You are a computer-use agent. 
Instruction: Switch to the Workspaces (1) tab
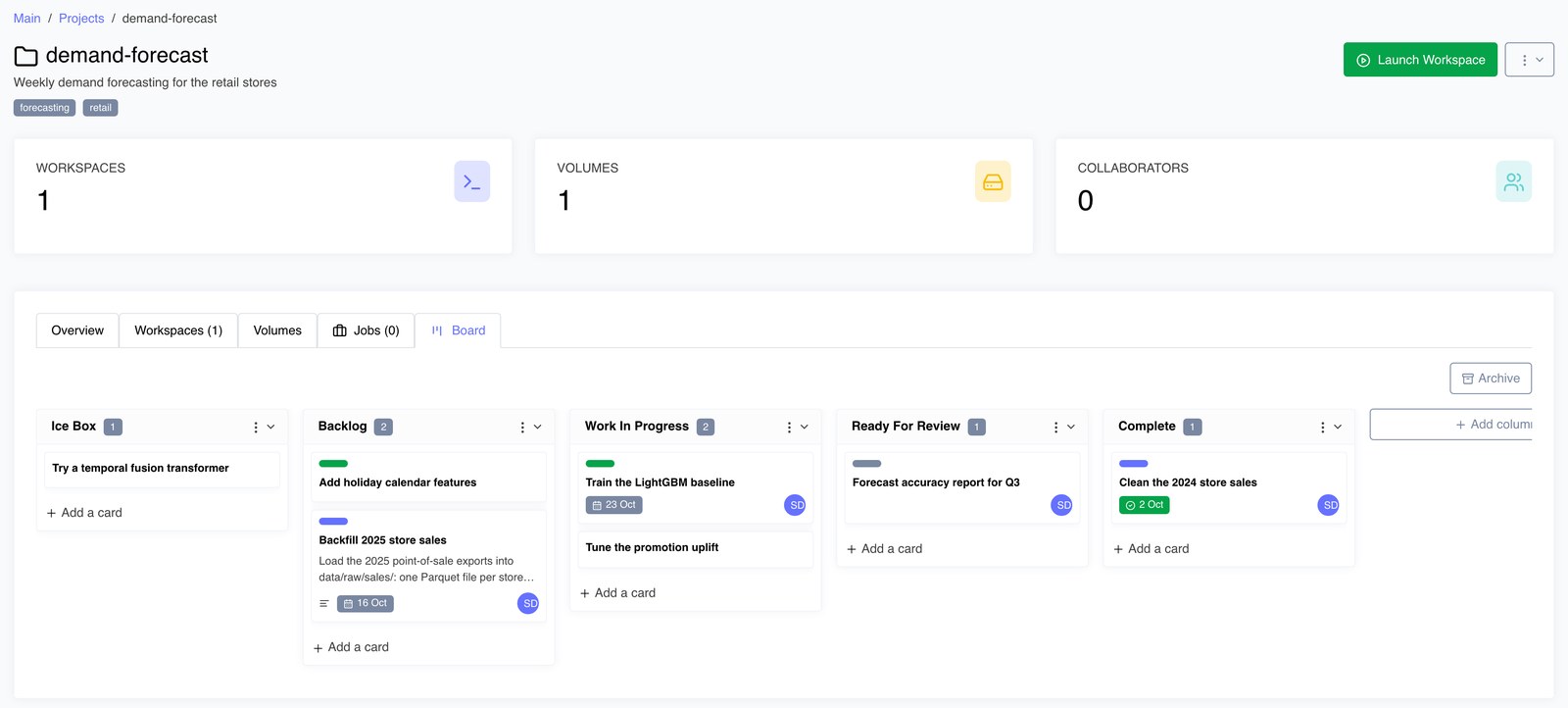(x=178, y=330)
